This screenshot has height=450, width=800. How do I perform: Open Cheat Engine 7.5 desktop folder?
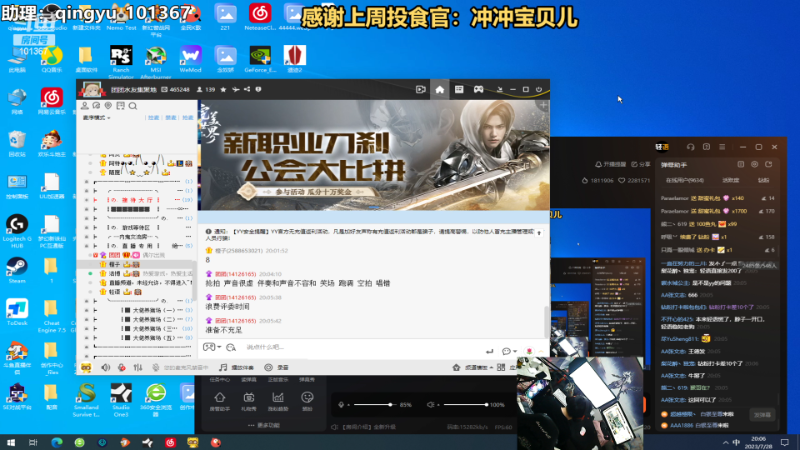(x=51, y=316)
